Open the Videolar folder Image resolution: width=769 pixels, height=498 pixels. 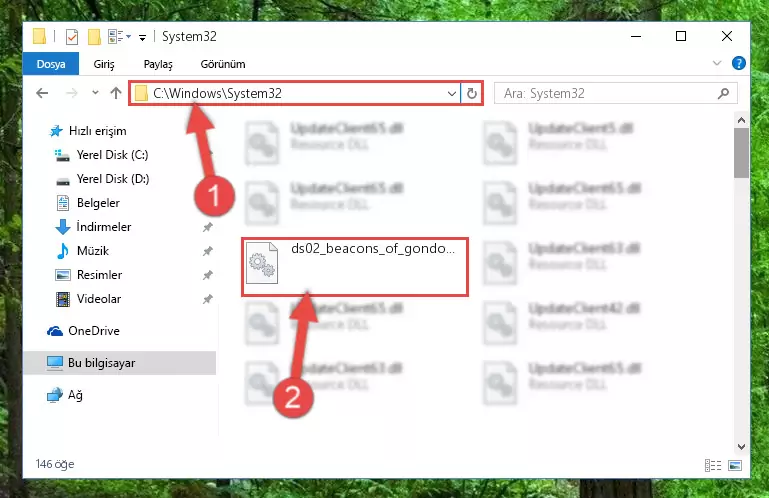(99, 299)
